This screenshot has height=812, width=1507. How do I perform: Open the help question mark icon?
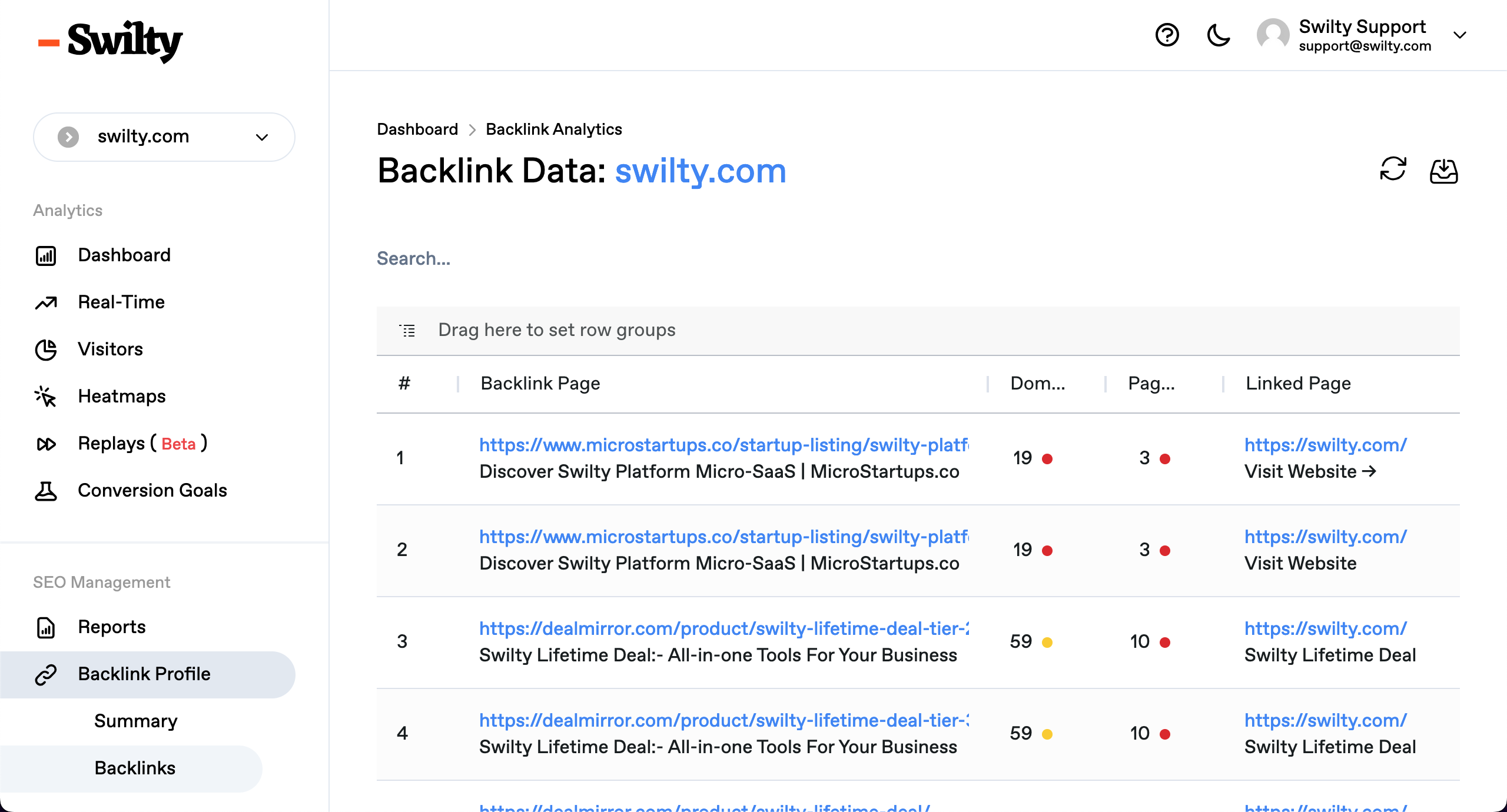coord(1167,35)
